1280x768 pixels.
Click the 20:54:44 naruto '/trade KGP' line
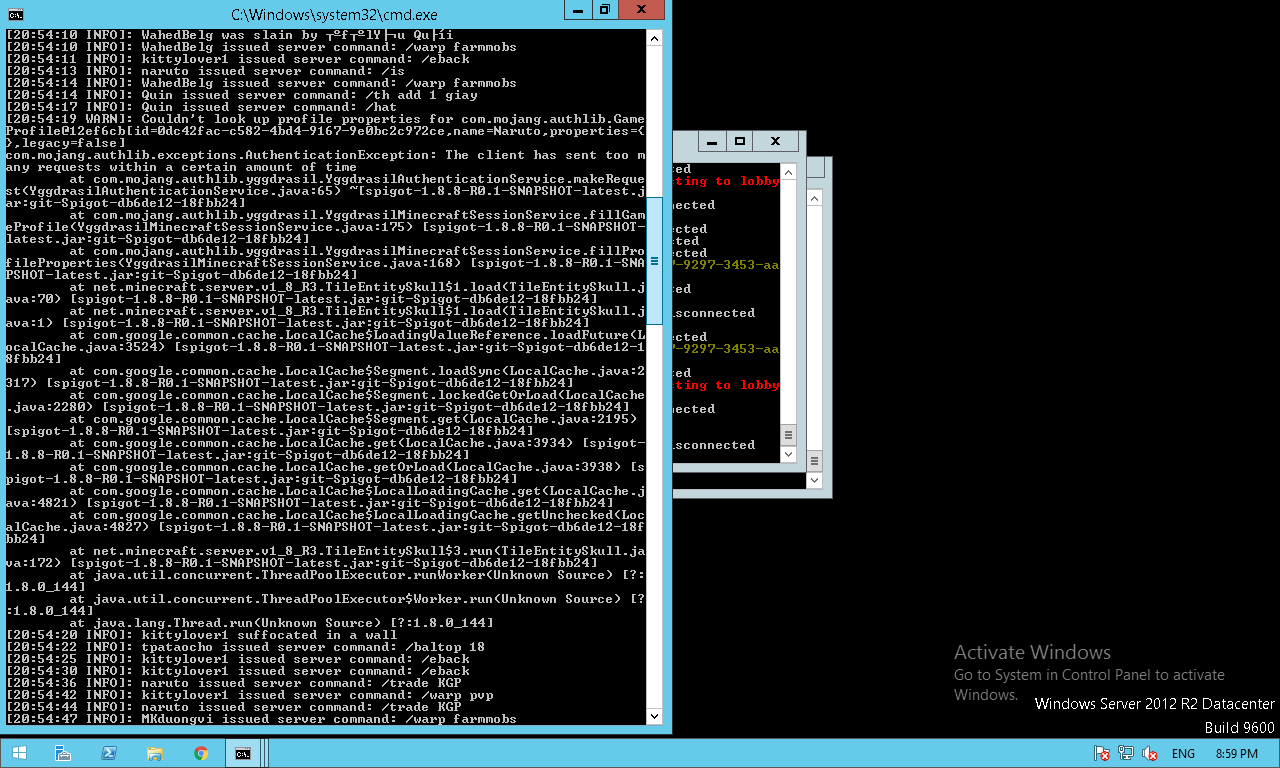pyautogui.click(x=234, y=707)
